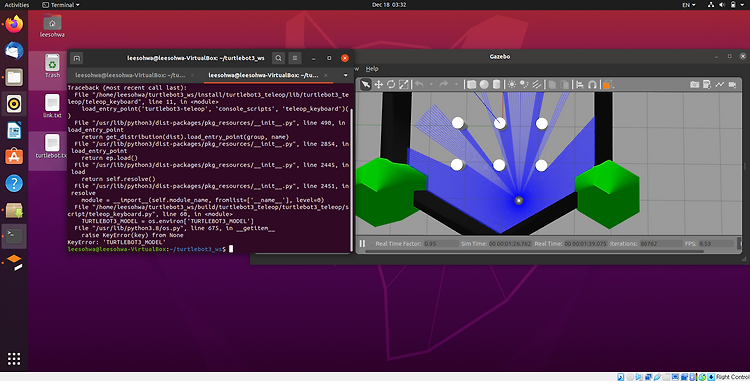Click the volume icon in top bar
750x381 pixels.
tap(722, 5)
